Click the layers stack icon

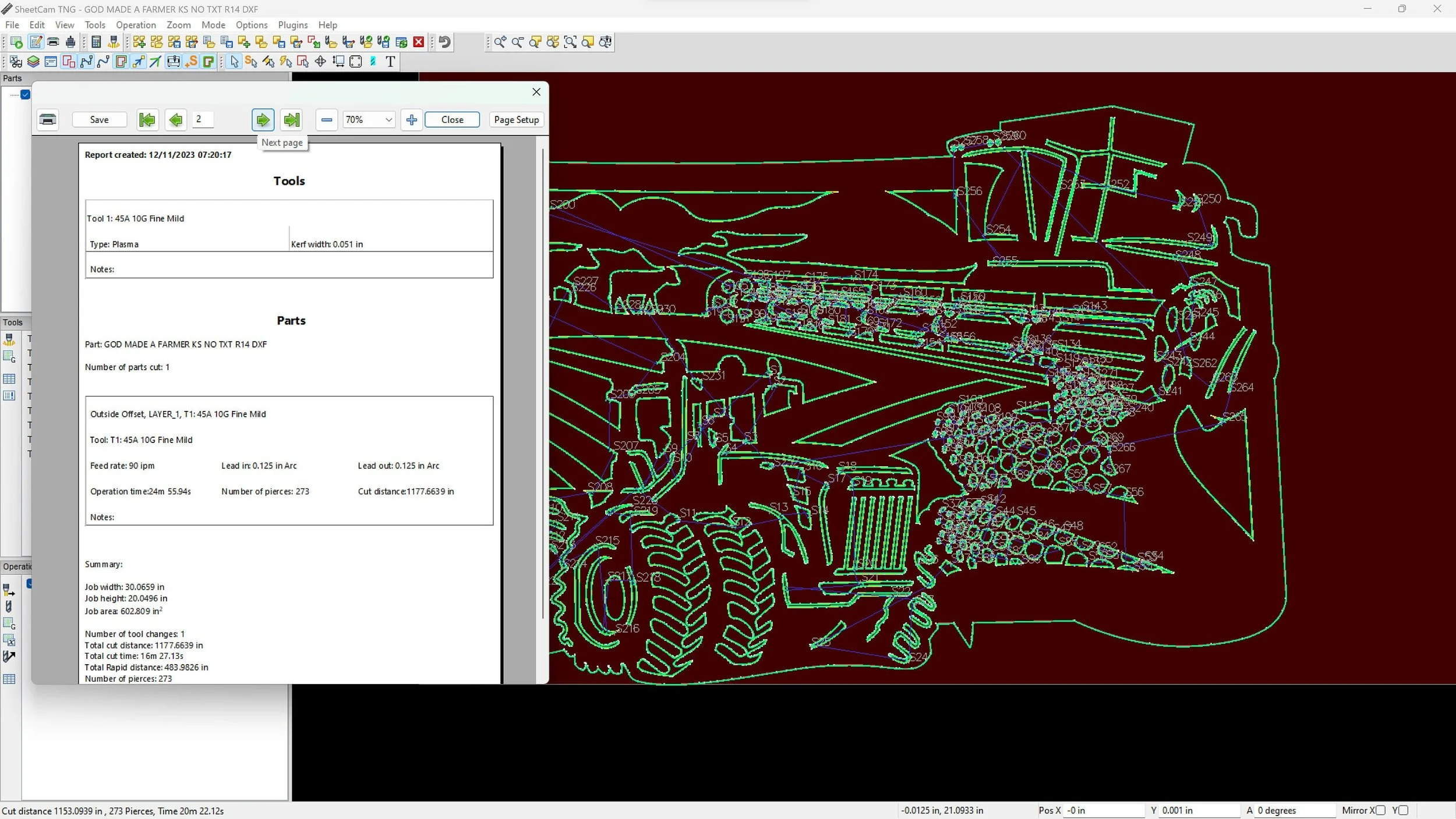33,61
